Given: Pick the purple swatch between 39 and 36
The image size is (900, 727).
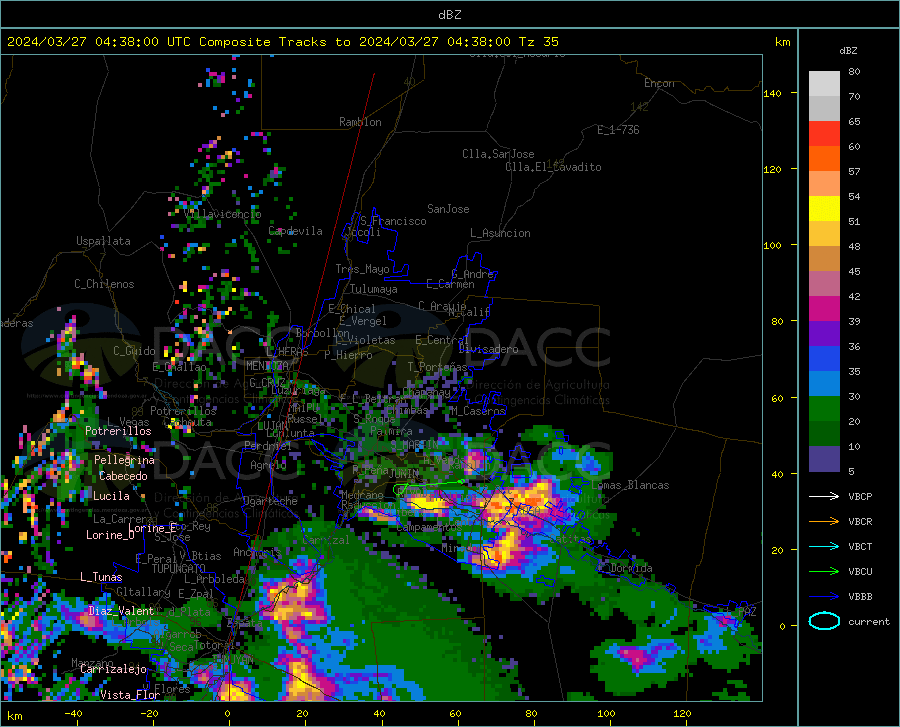Looking at the screenshot, I should 824,334.
